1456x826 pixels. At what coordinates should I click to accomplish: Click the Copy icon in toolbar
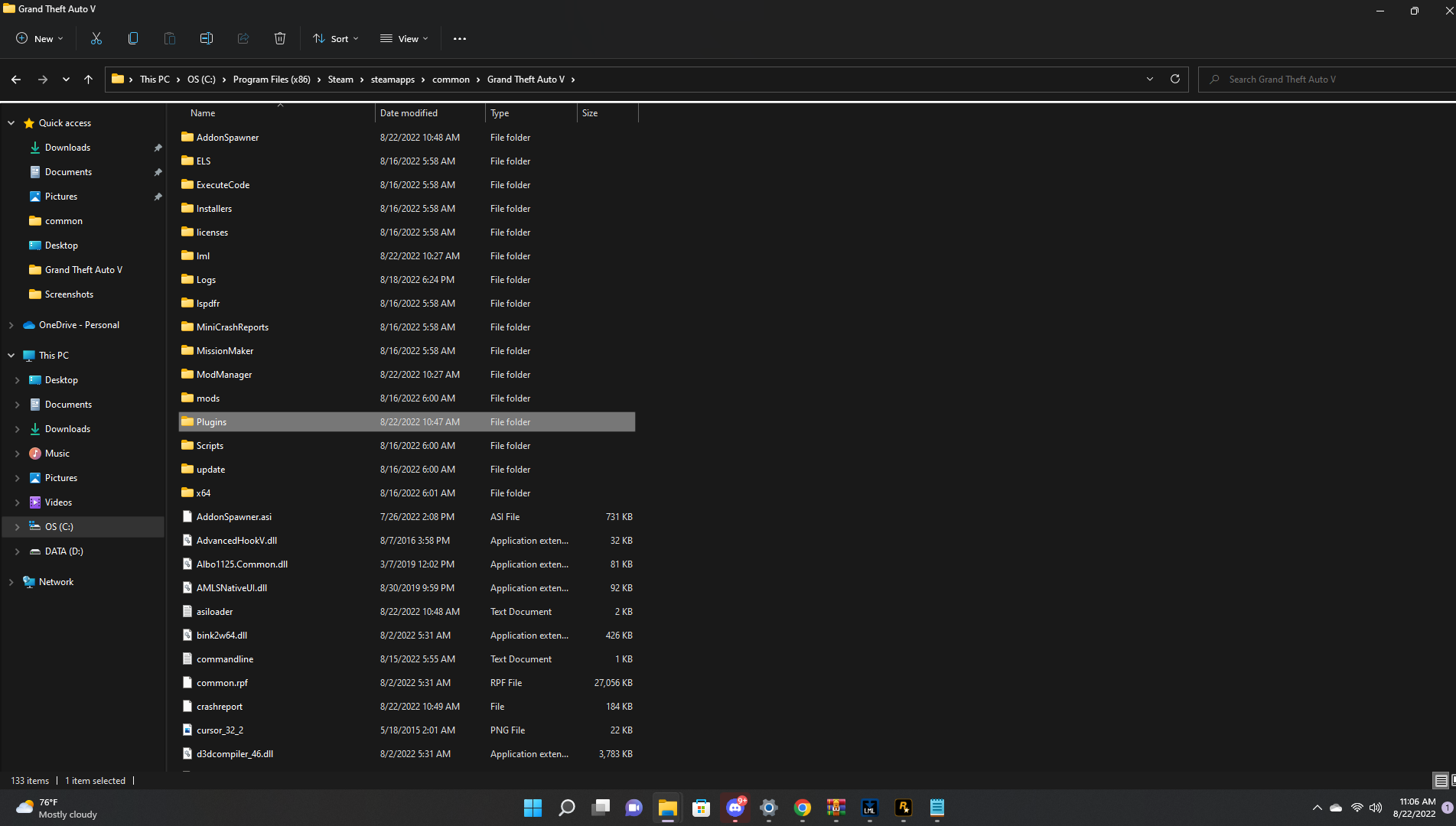pos(133,38)
